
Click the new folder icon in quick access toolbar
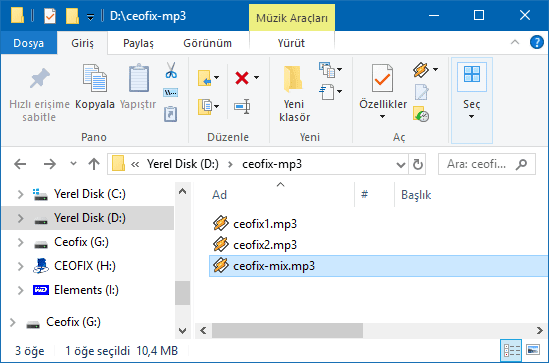click(x=72, y=16)
